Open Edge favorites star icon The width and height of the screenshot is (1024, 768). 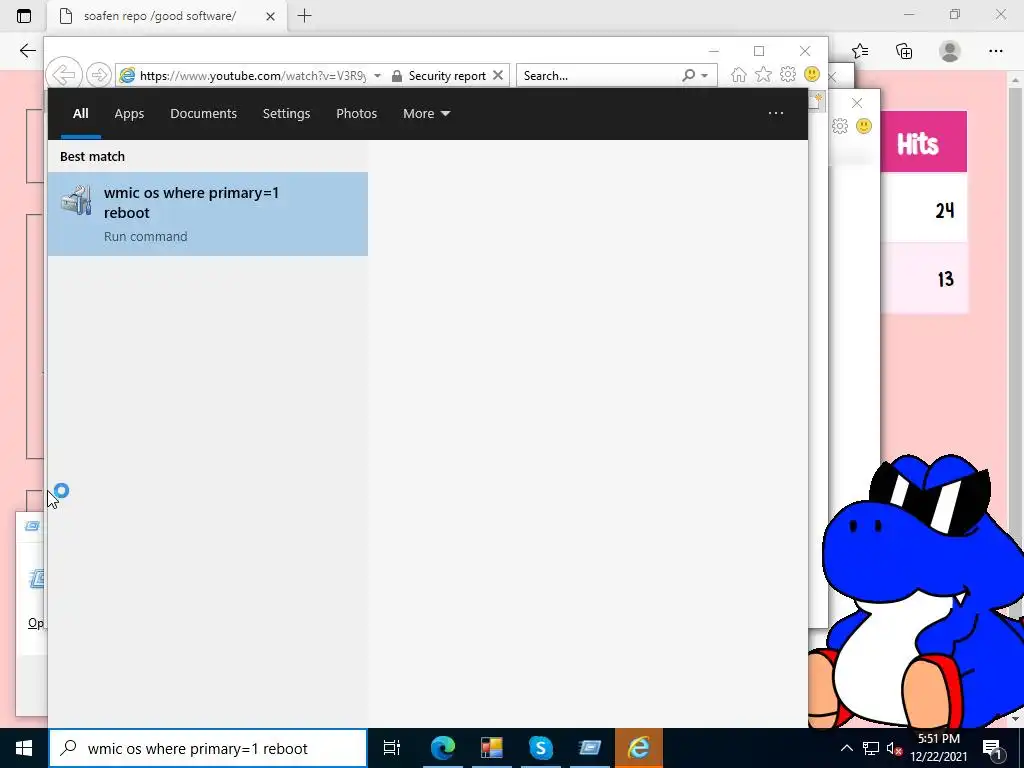click(860, 51)
